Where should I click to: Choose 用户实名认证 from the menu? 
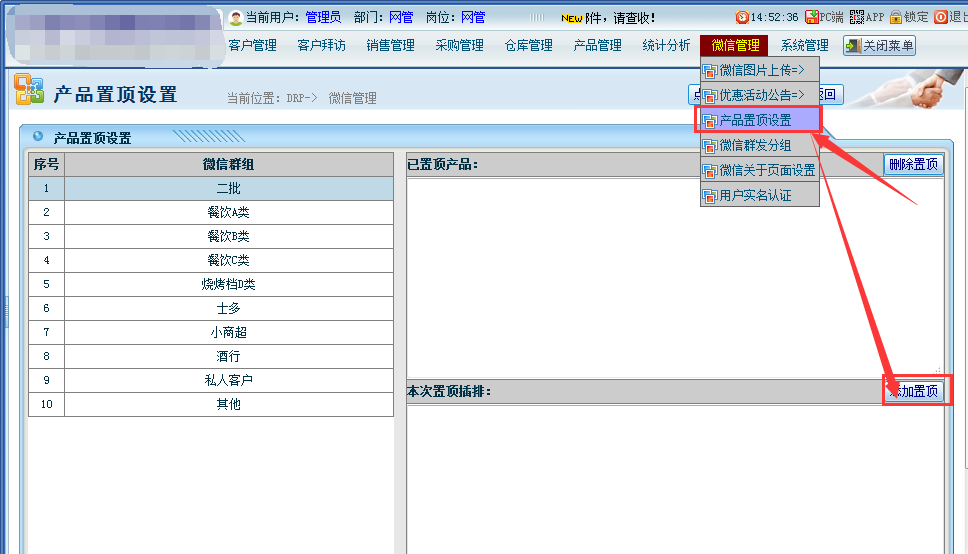tap(760, 195)
